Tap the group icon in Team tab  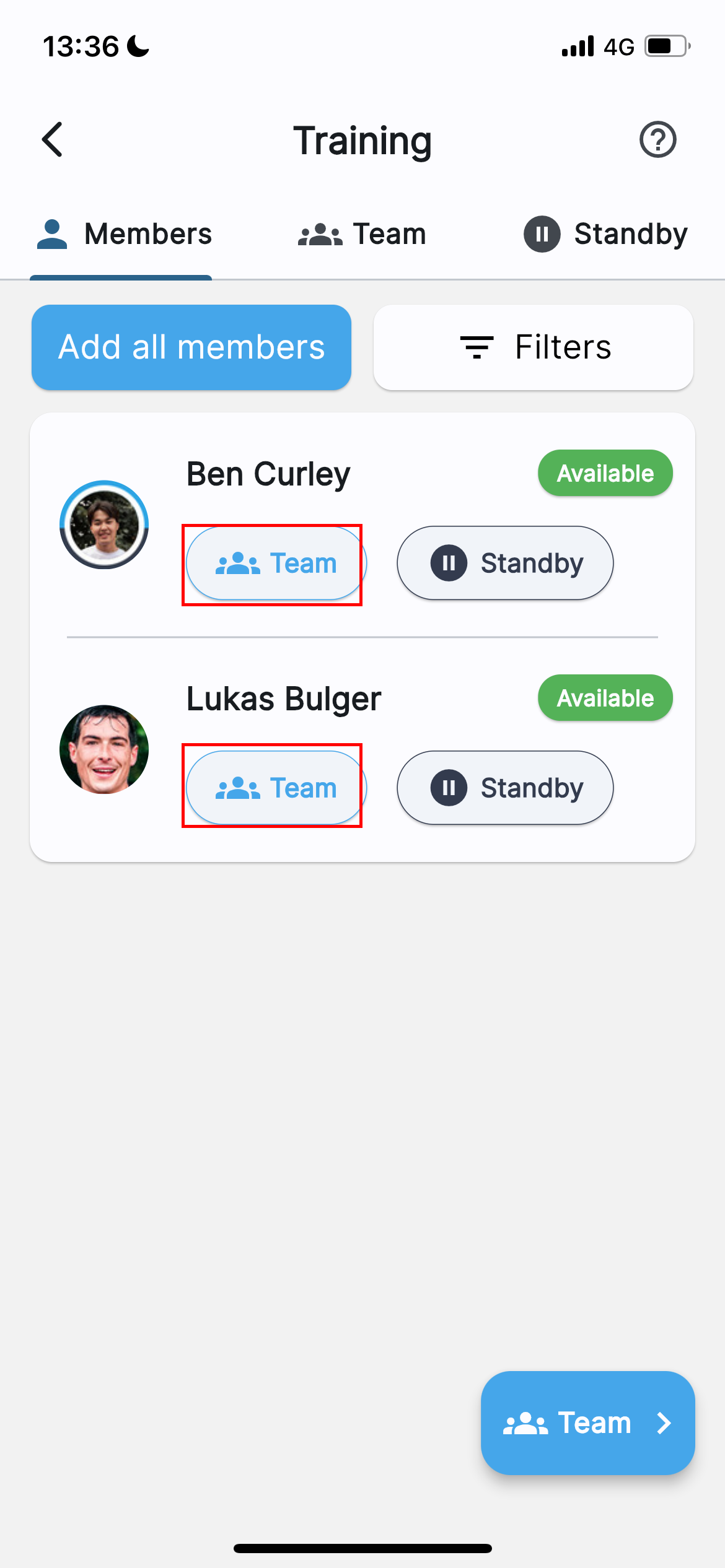point(320,235)
